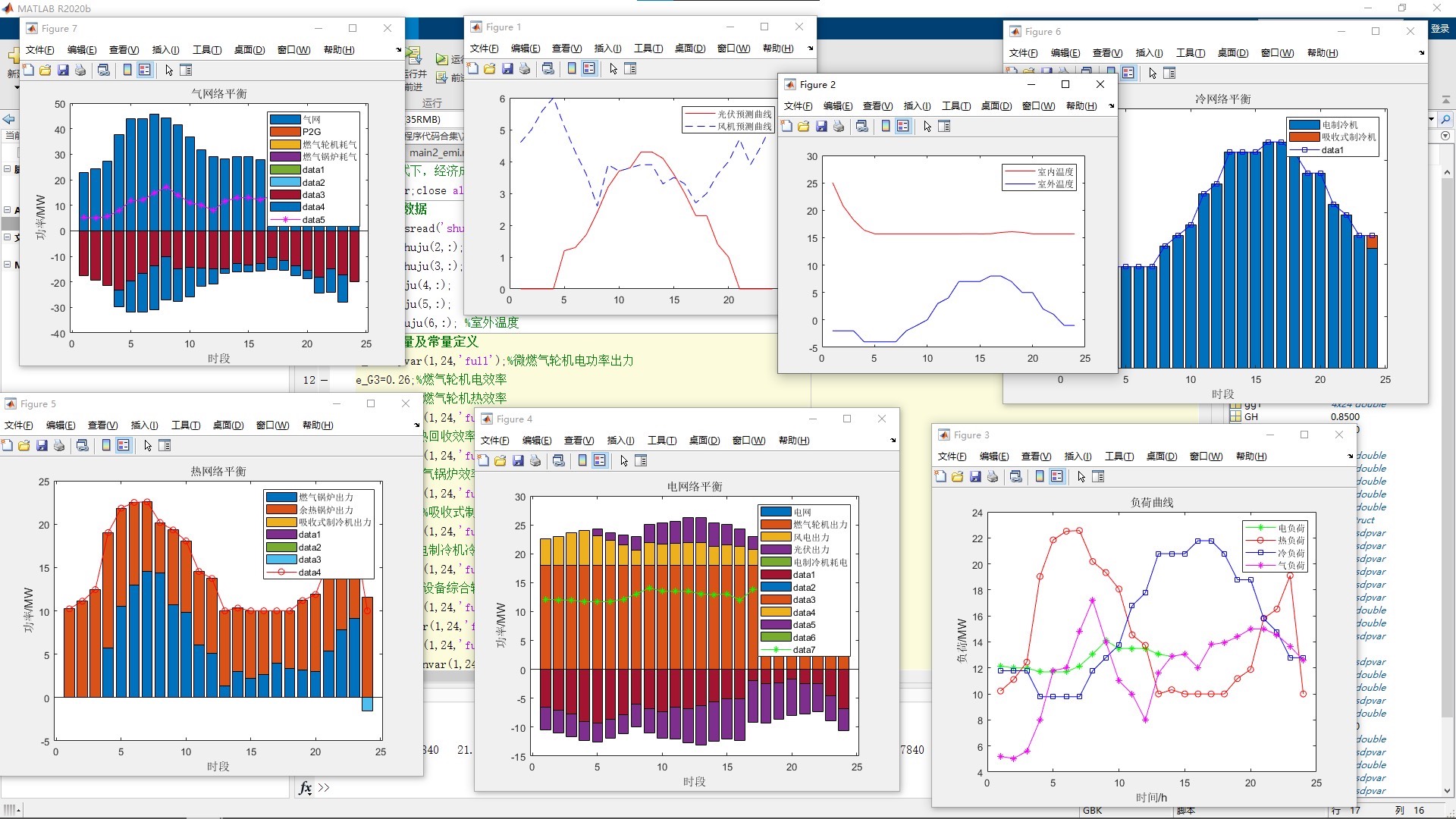Viewport: 1456px width, 819px height.
Task: Toggle Insert Colorbar button in Figure 7
Action: (127, 70)
